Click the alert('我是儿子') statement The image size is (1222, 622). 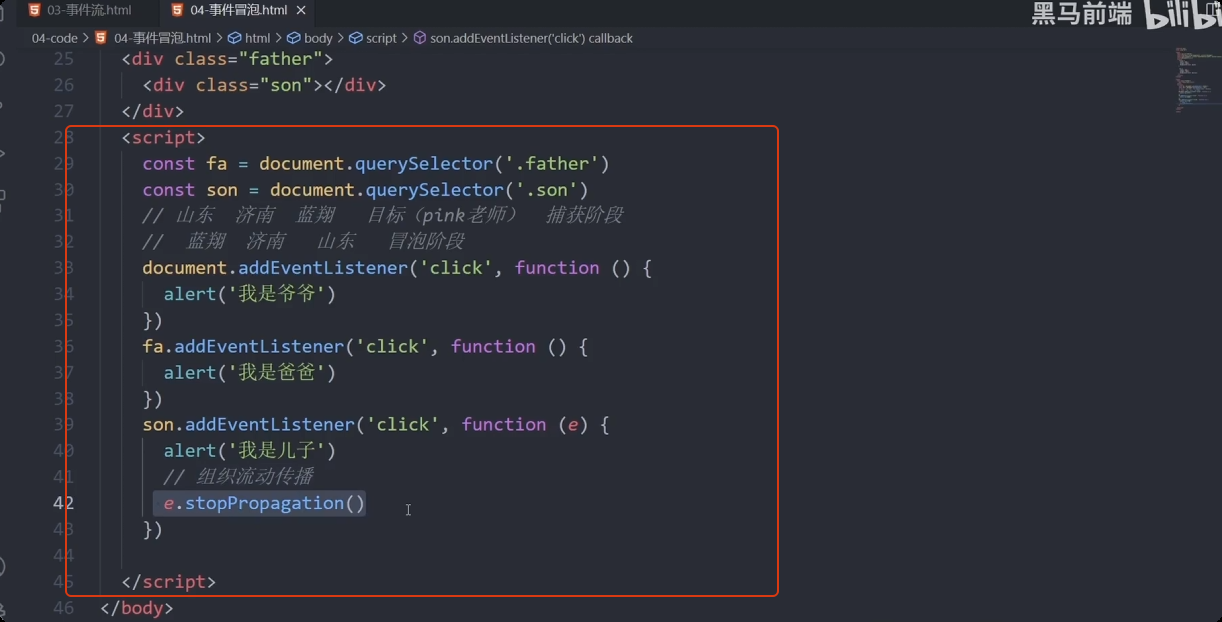pos(250,451)
